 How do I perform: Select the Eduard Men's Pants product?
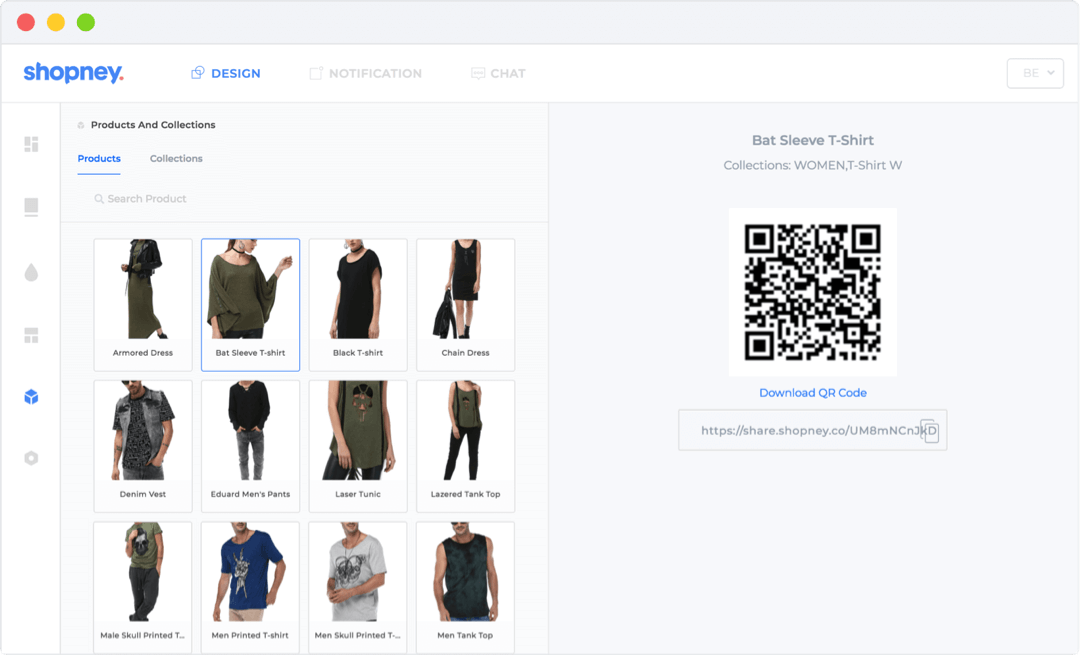[251, 446]
